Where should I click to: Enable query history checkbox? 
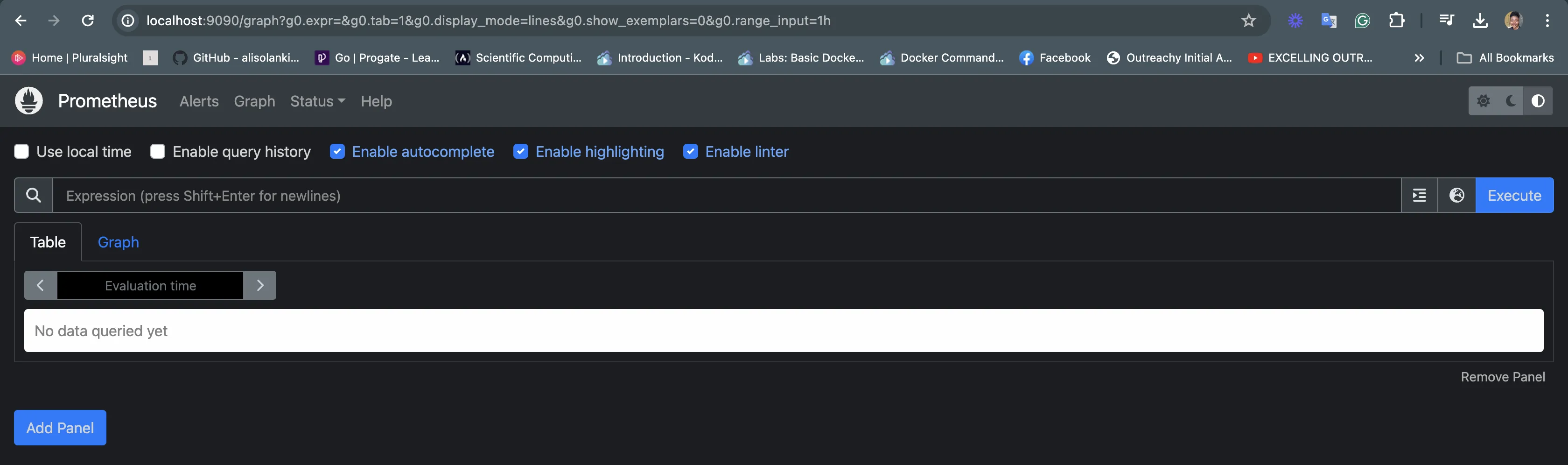pyautogui.click(x=158, y=152)
